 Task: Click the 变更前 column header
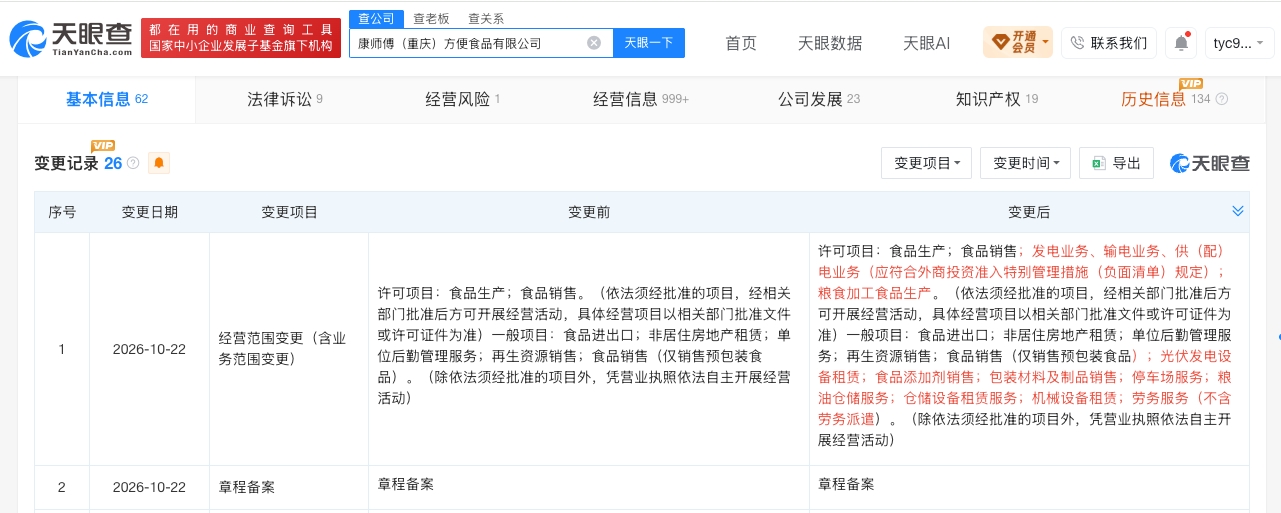589,212
